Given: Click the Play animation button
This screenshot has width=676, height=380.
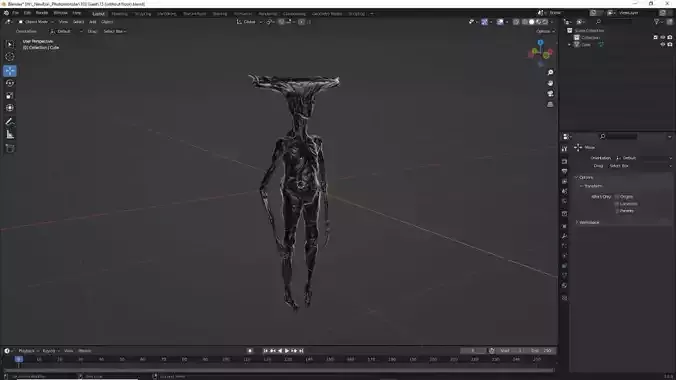Looking at the screenshot, I should (x=287, y=351).
